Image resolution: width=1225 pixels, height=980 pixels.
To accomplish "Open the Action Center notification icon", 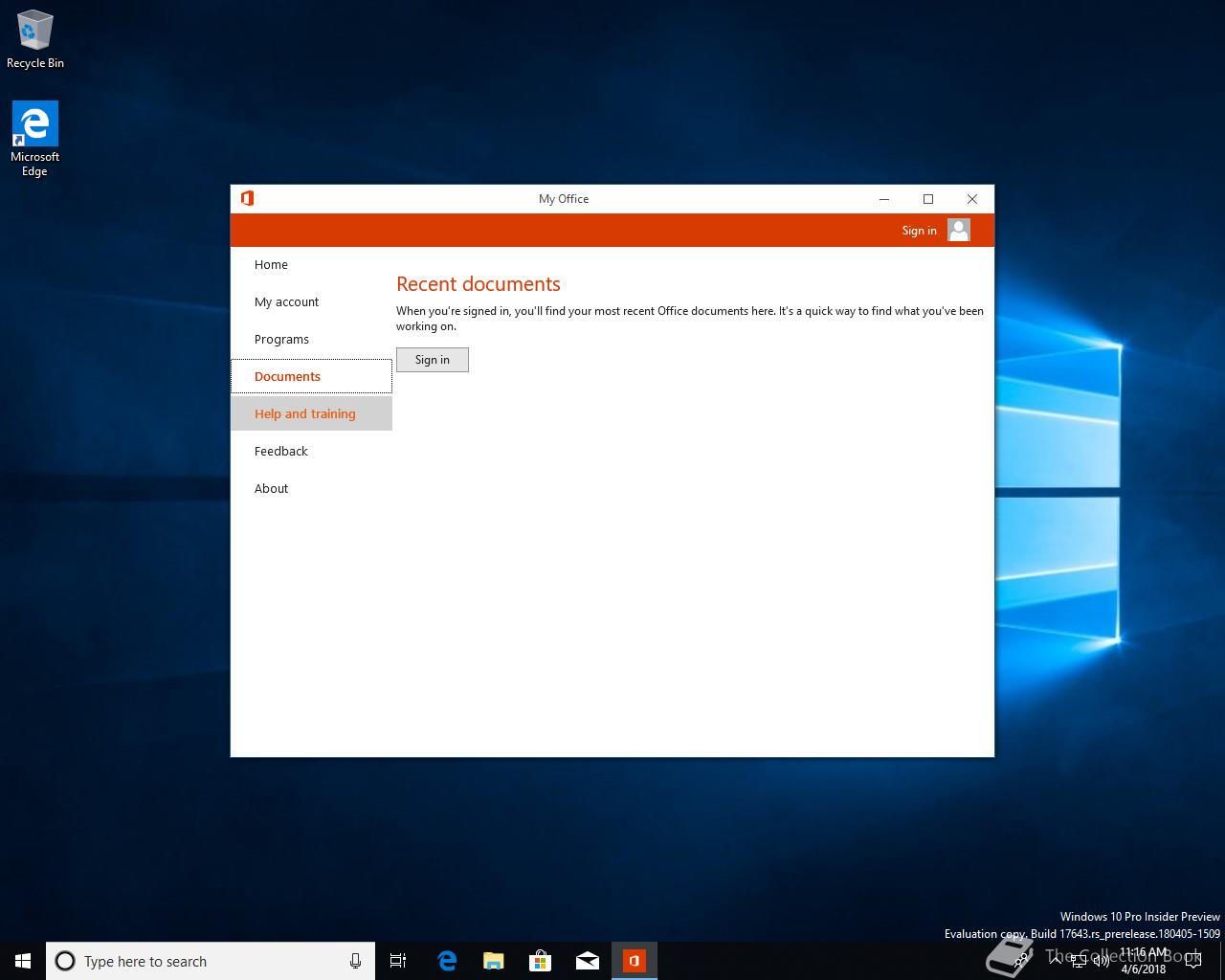I will point(1192,961).
